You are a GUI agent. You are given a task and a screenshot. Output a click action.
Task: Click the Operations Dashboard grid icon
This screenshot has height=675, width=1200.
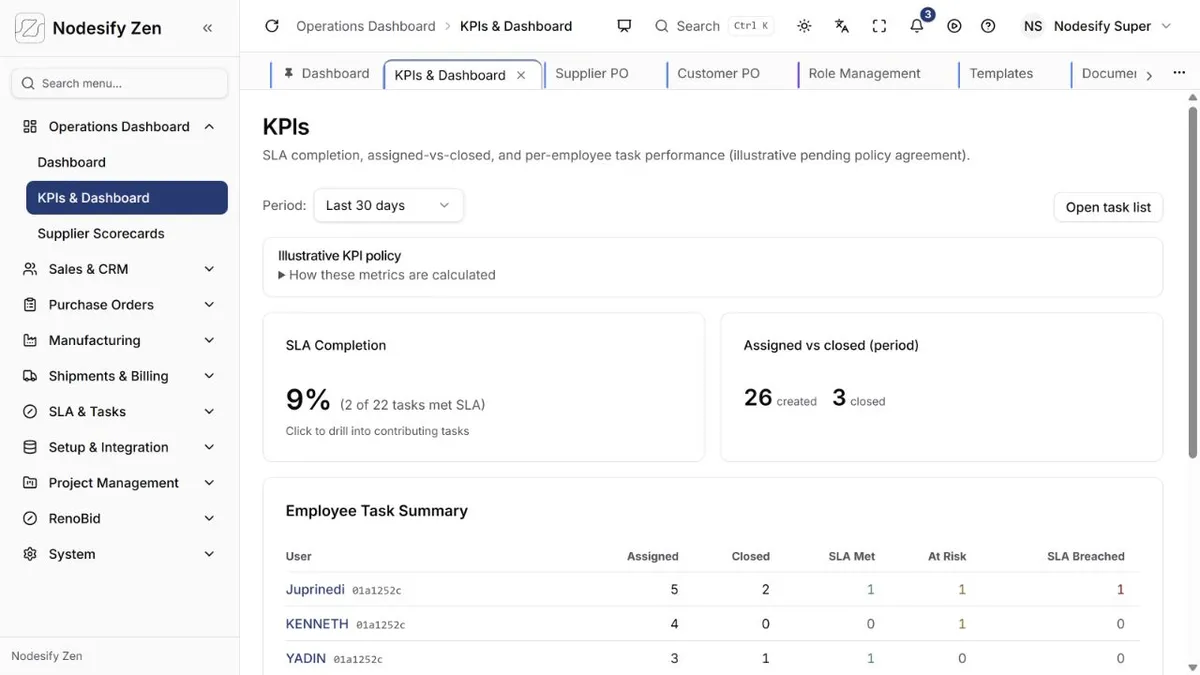(30, 126)
